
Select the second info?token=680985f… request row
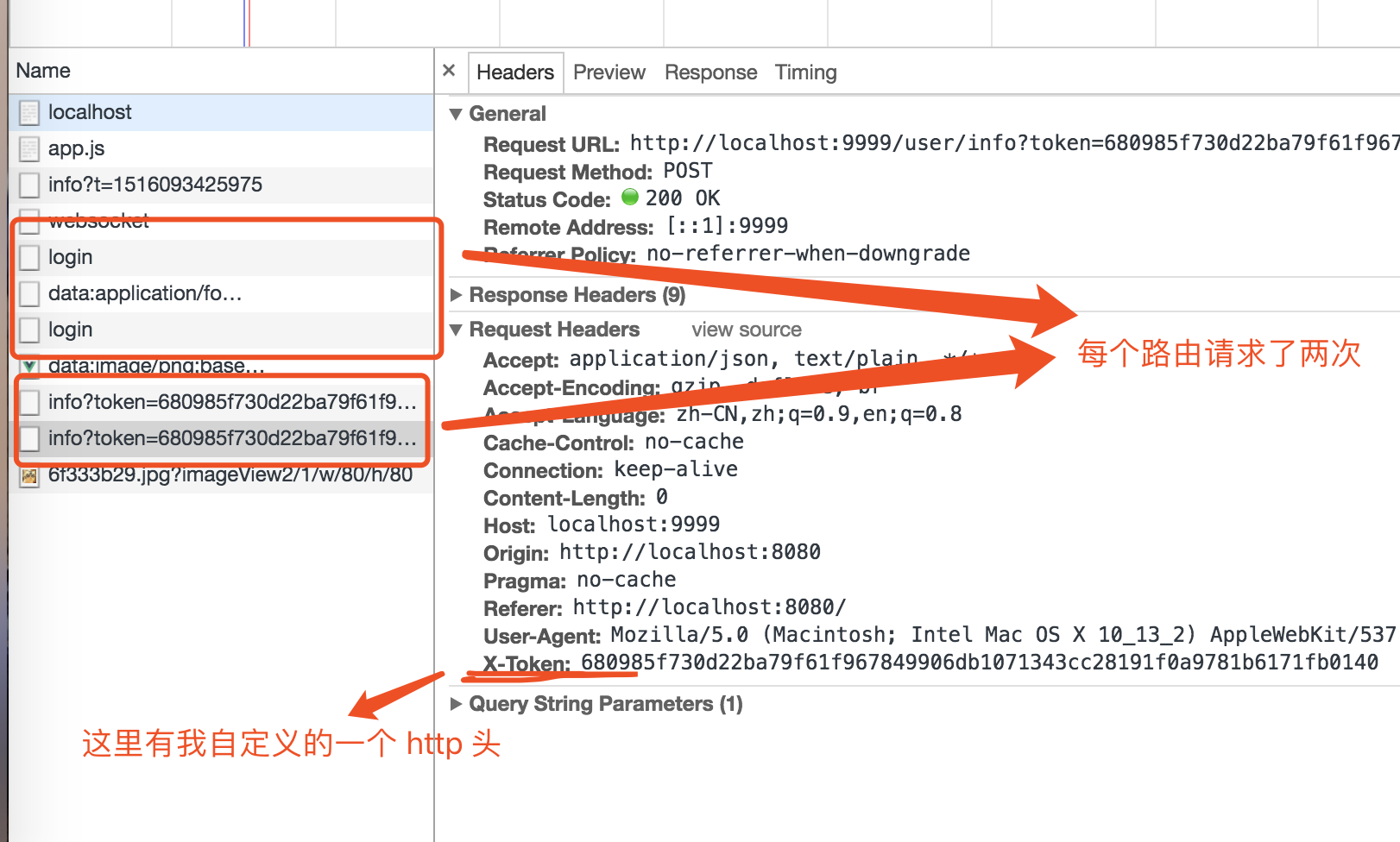click(221, 438)
